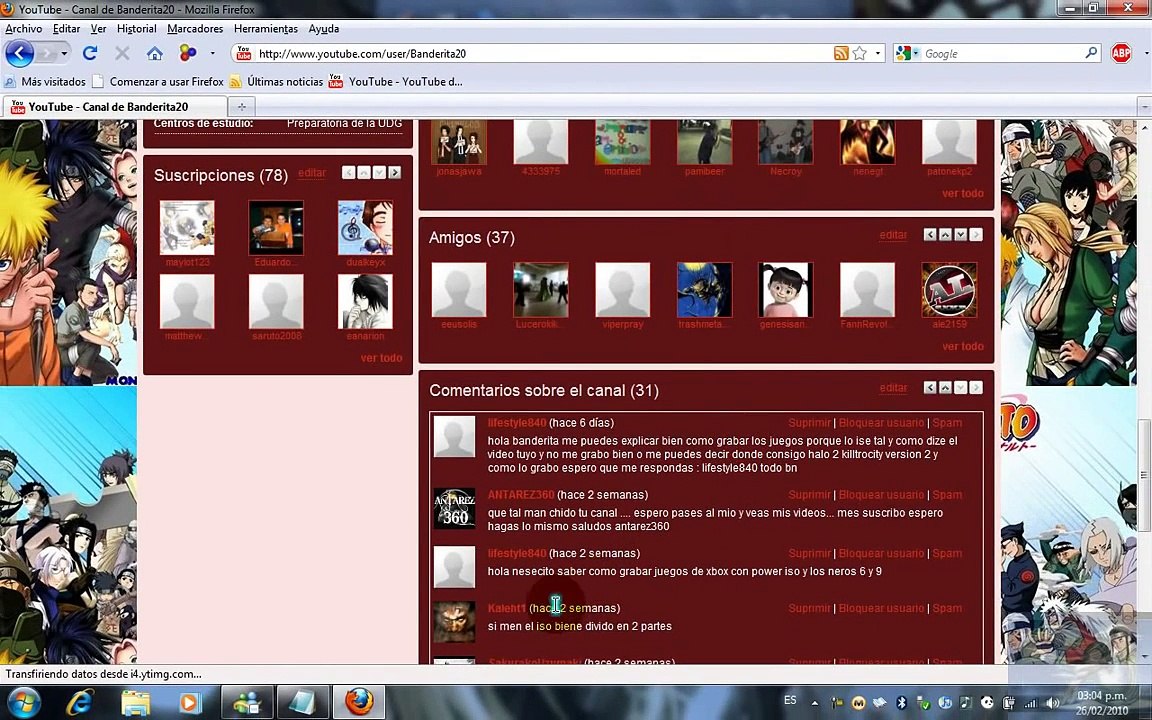This screenshot has width=1152, height=720.
Task: Click the network signal bars tray icon
Action: (1031, 702)
